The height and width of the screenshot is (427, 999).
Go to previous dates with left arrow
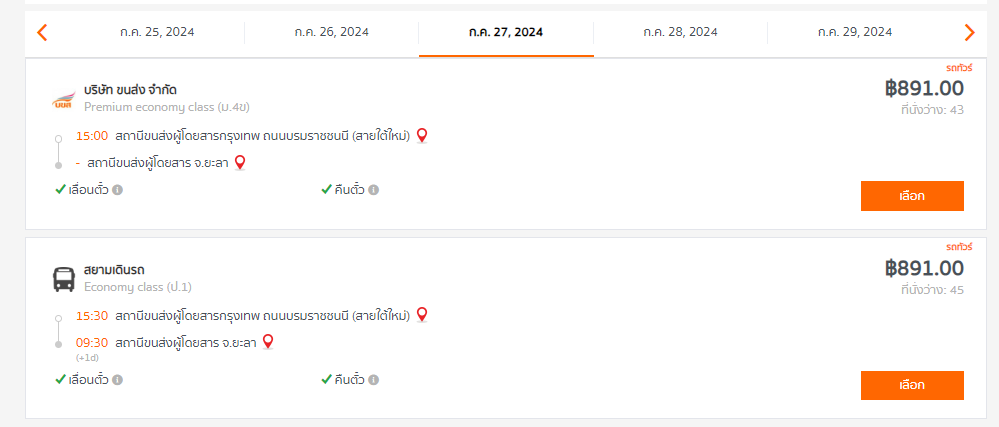coord(42,33)
